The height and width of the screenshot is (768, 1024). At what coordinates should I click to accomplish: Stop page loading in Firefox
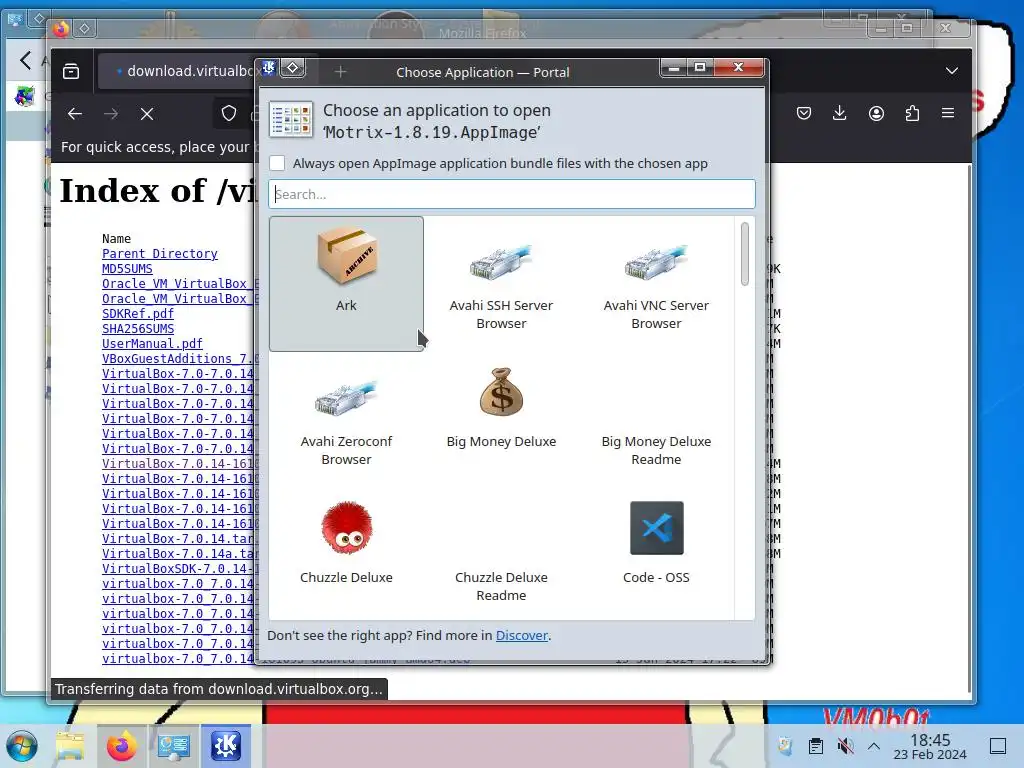[x=147, y=114]
